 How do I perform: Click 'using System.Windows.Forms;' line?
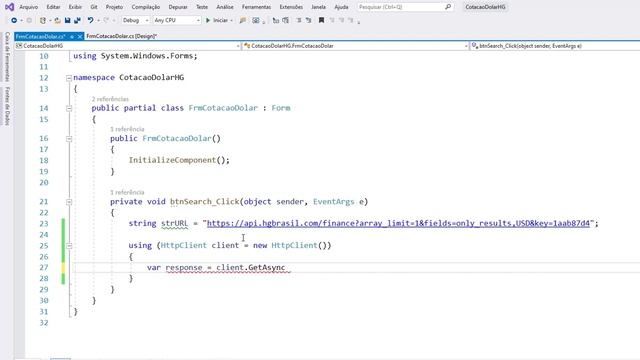coord(135,56)
